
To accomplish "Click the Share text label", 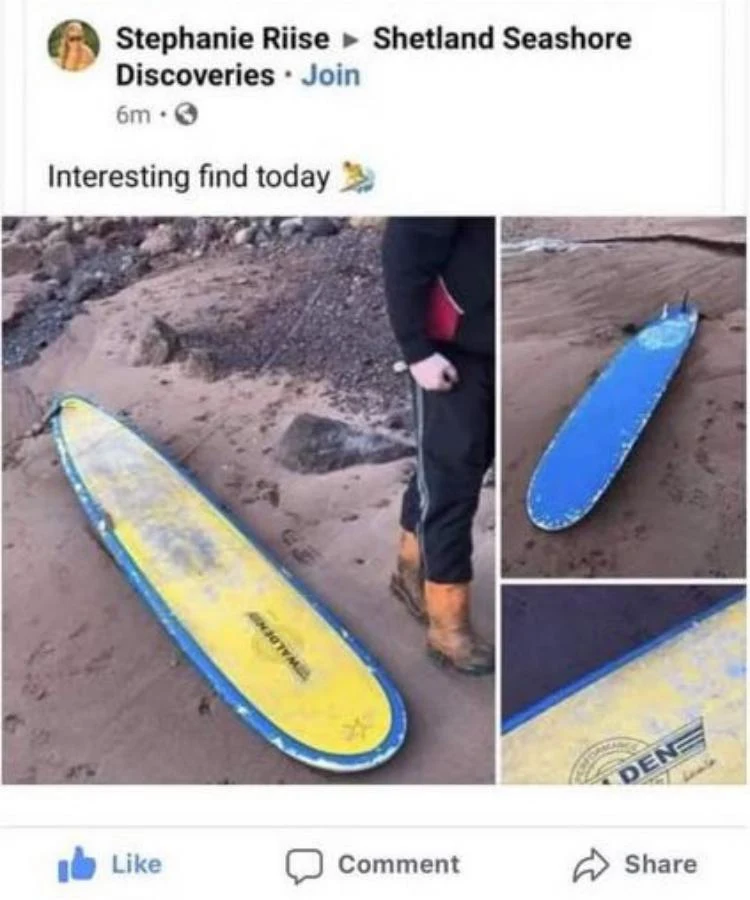I will click(x=660, y=864).
